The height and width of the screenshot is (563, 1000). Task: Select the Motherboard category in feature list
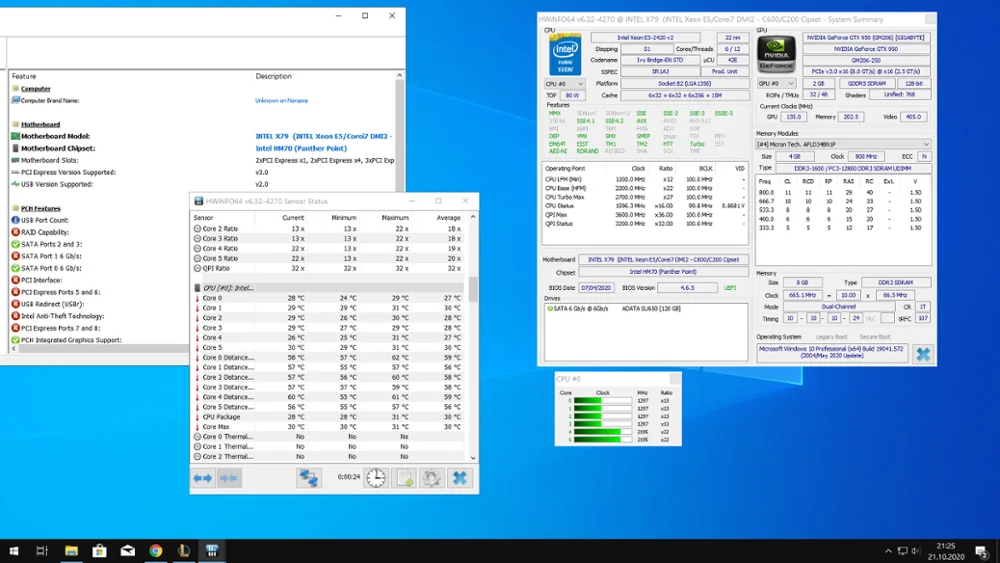[x=41, y=125]
